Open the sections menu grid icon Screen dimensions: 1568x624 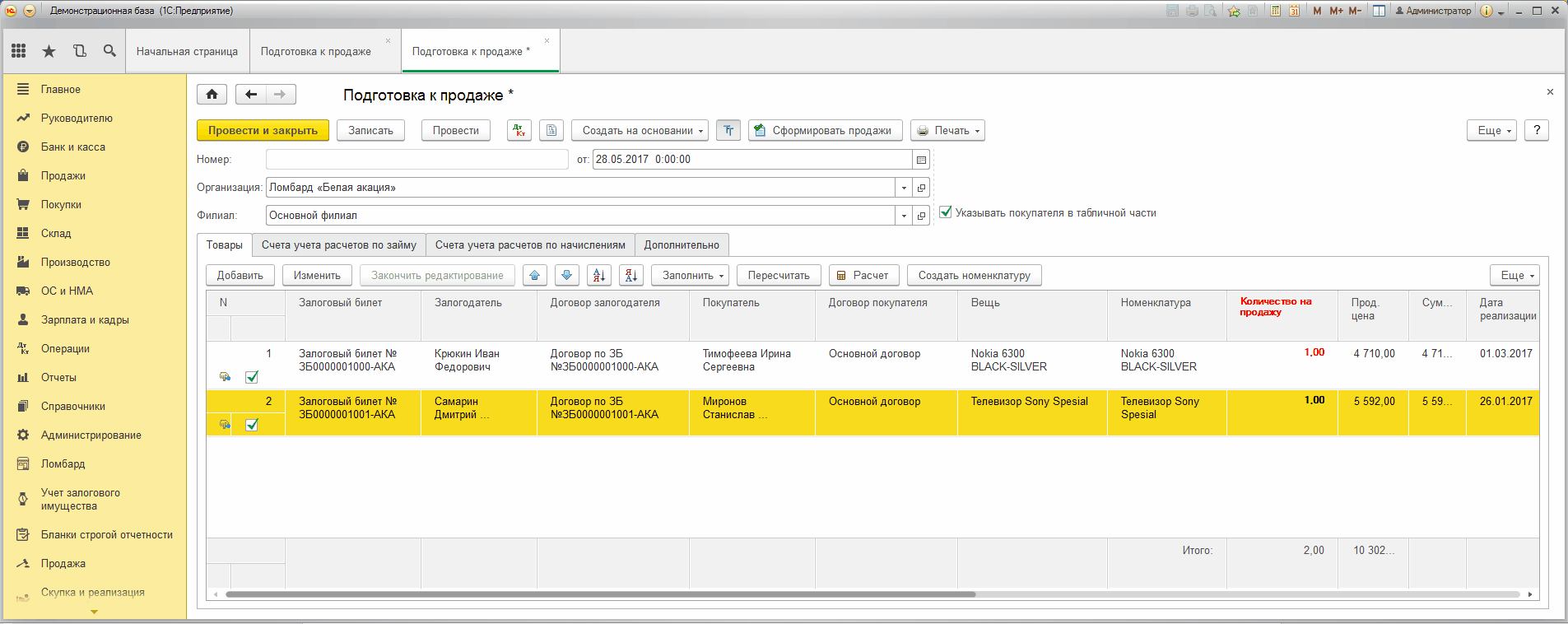tap(19, 51)
